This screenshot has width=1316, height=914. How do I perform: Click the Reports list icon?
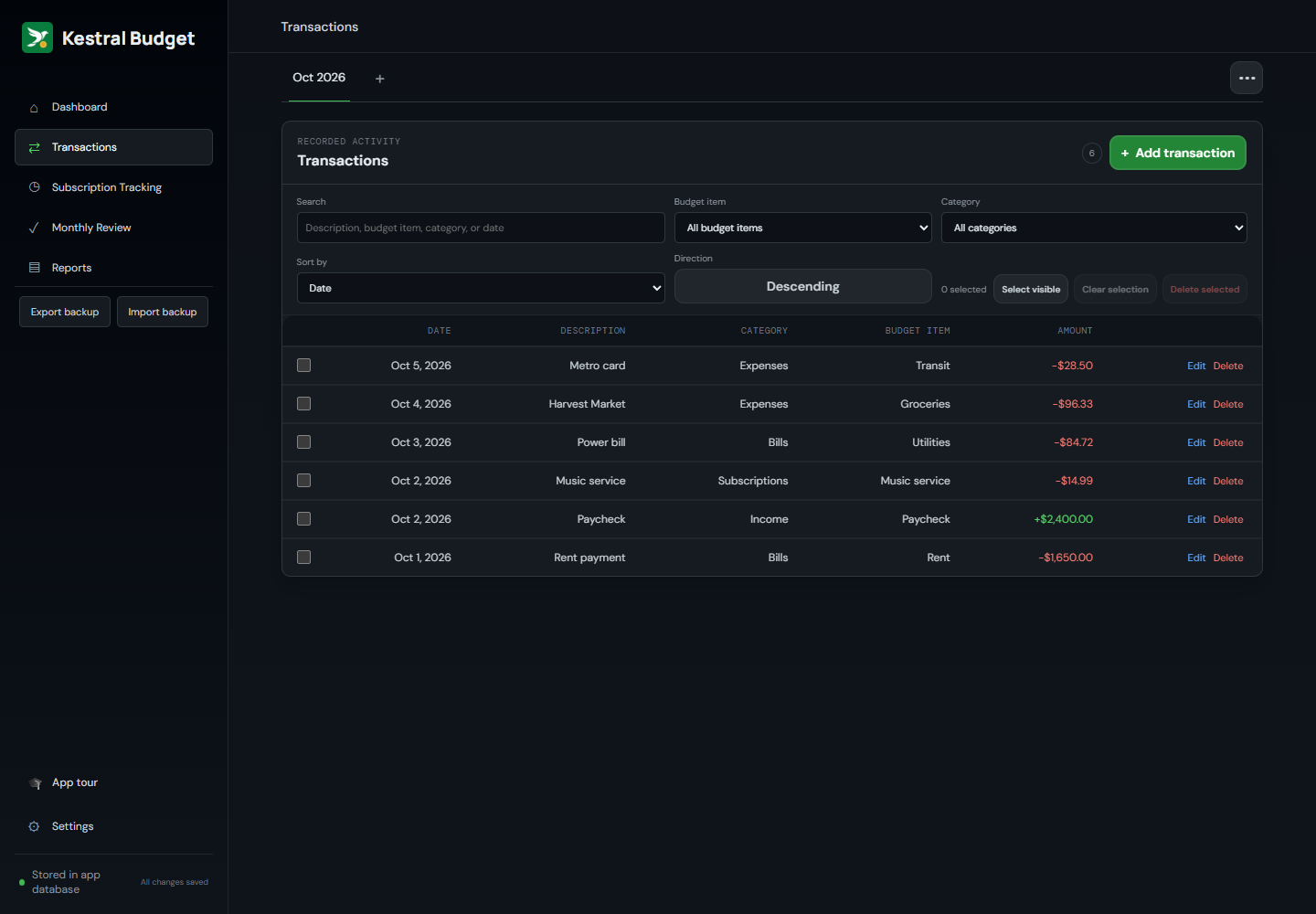(34, 268)
